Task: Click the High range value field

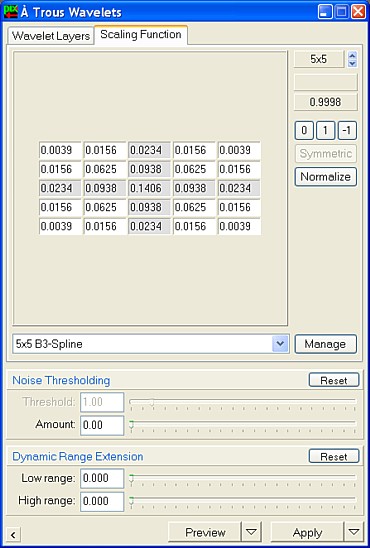Action: coord(102,501)
